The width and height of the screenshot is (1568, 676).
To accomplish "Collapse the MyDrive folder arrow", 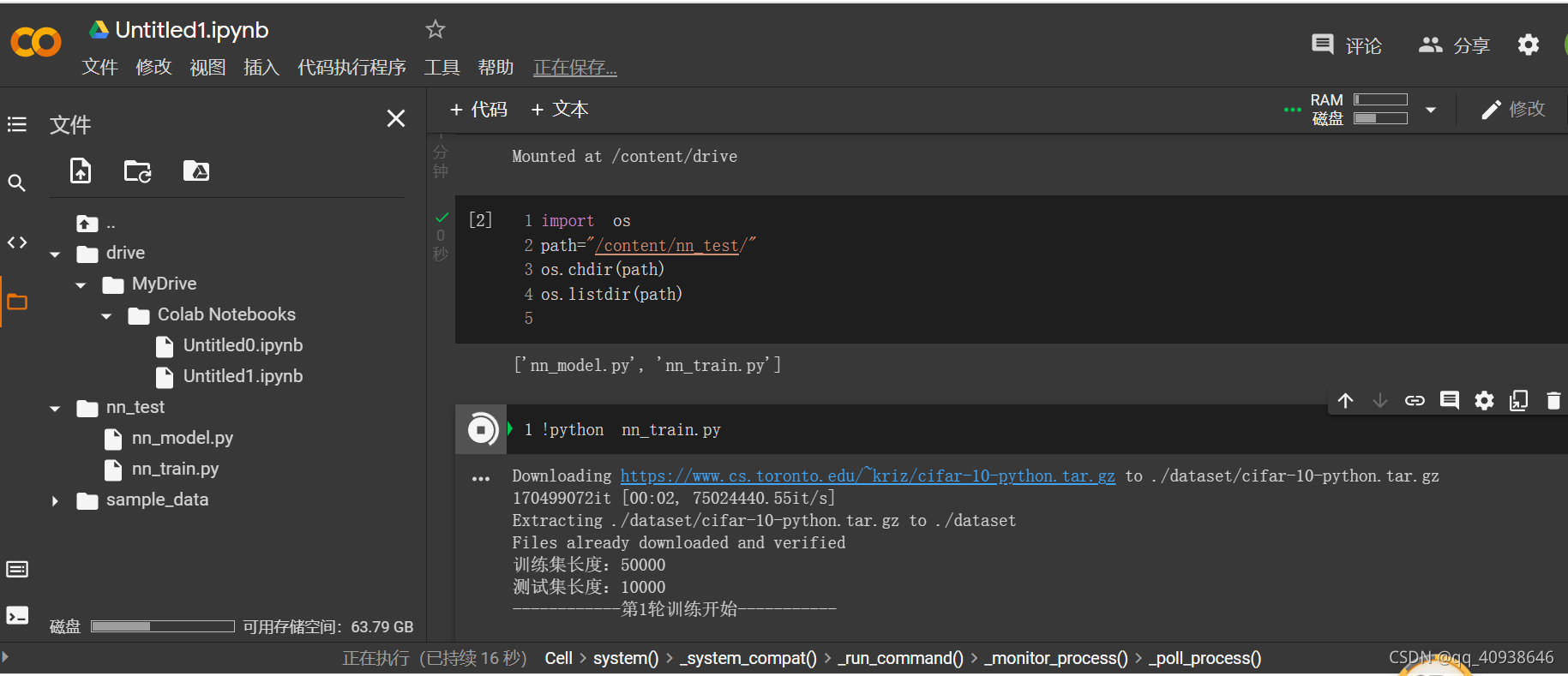I will pyautogui.click(x=81, y=285).
